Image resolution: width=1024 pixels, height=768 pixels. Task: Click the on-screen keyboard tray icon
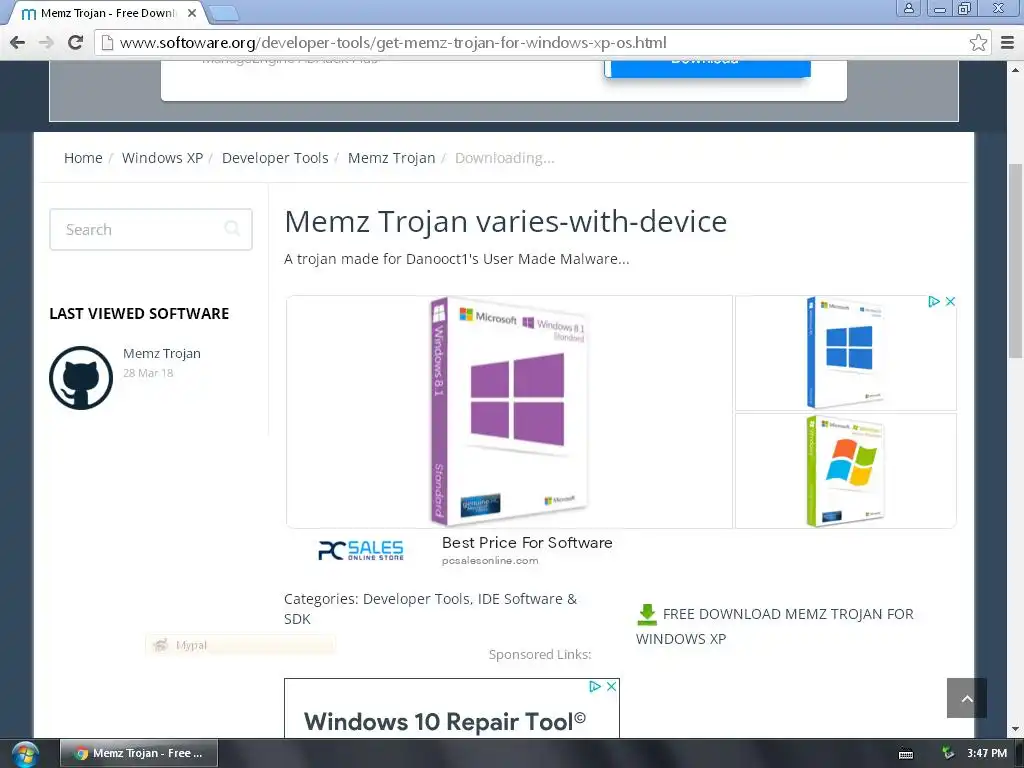[906, 754]
